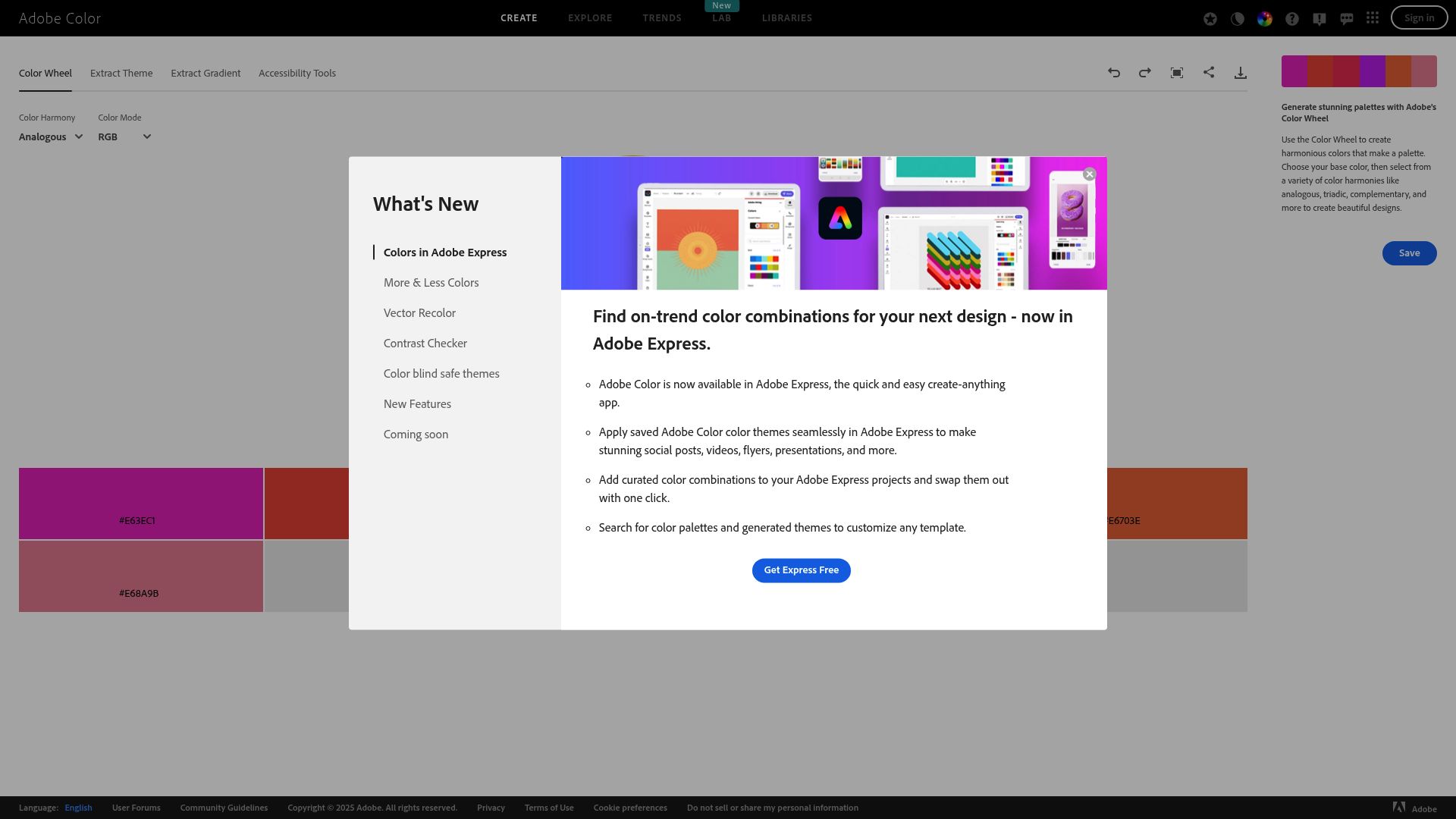This screenshot has width=1456, height=819.
Task: Click the redo arrow icon
Action: click(x=1145, y=72)
